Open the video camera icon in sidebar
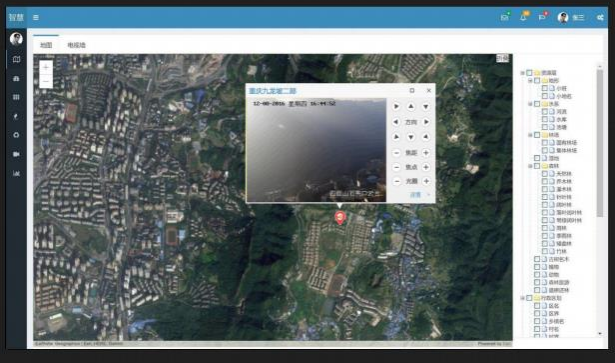 pyautogui.click(x=16, y=154)
